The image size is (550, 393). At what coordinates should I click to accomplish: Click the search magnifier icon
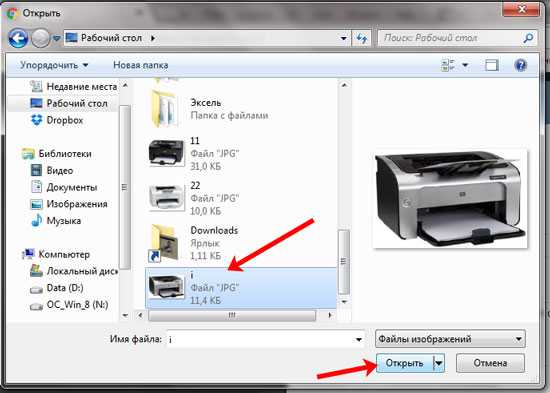tap(528, 38)
